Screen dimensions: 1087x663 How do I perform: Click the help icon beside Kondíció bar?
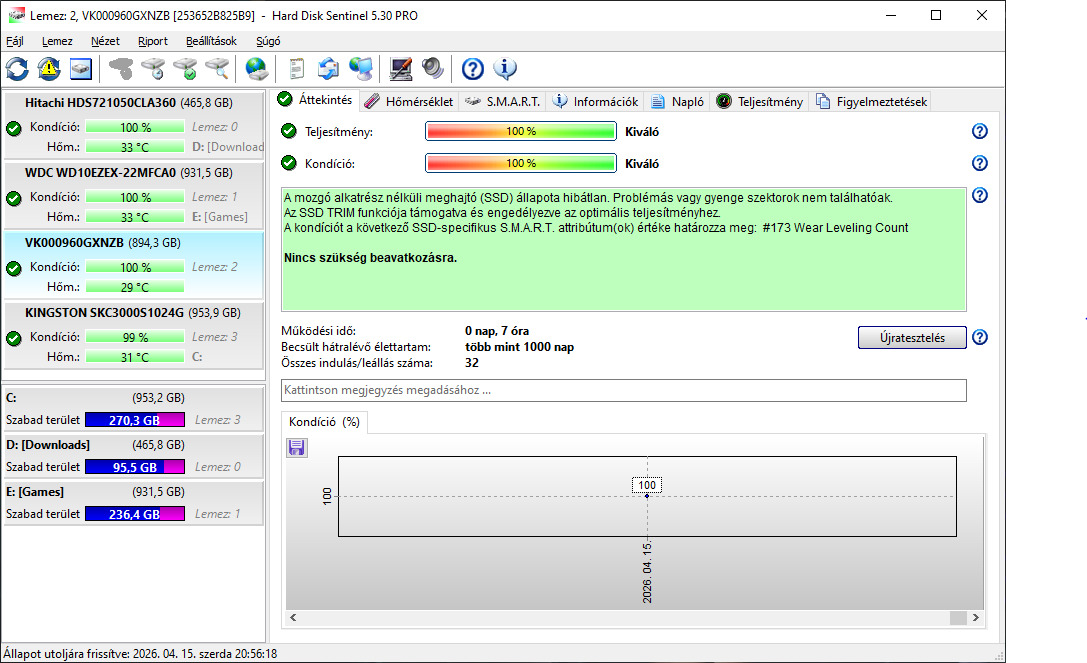[x=980, y=163]
